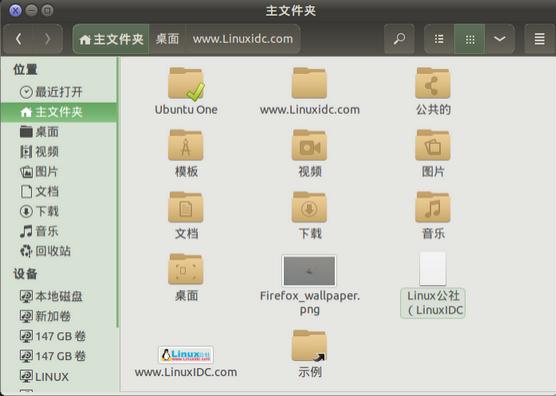
Task: Select the Ubuntu One folder icon
Action: coord(186,83)
